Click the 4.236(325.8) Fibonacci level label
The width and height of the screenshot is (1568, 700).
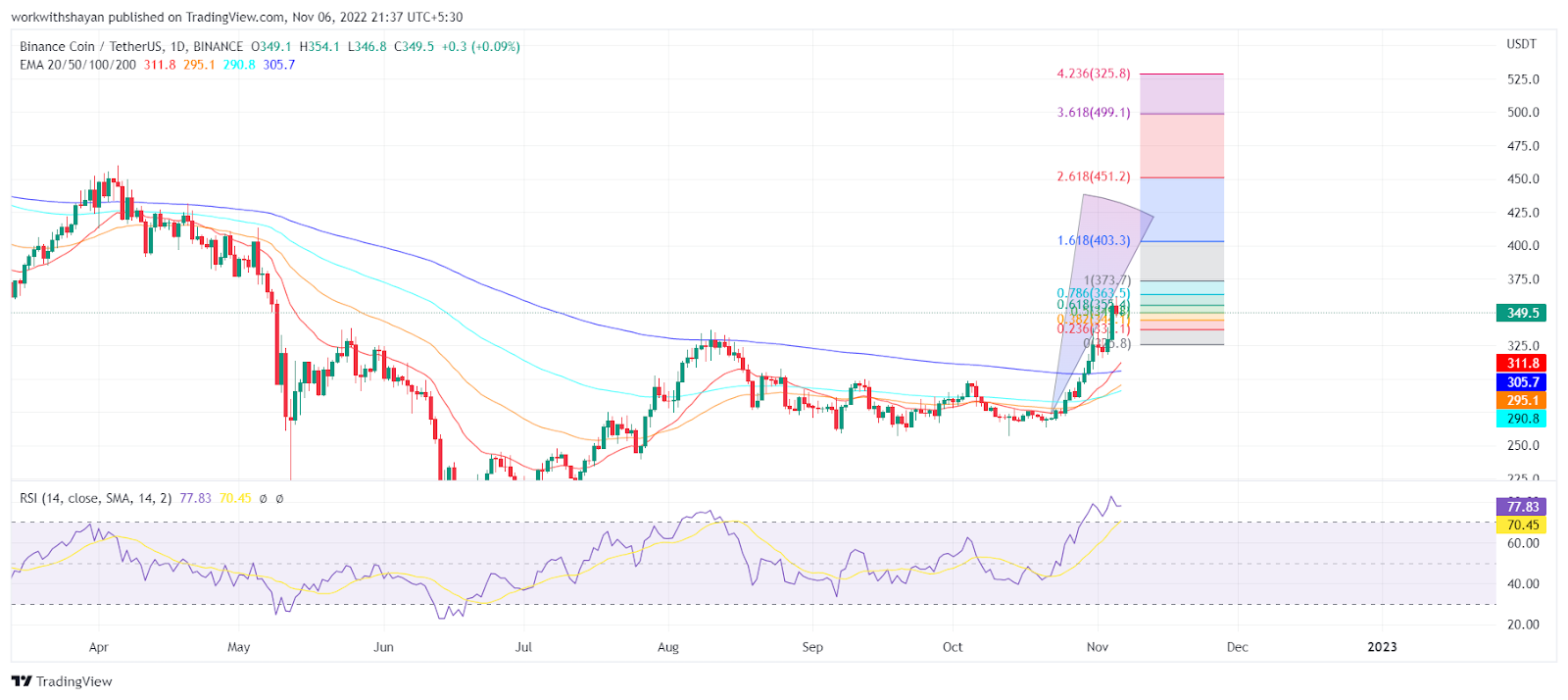[x=1093, y=74]
